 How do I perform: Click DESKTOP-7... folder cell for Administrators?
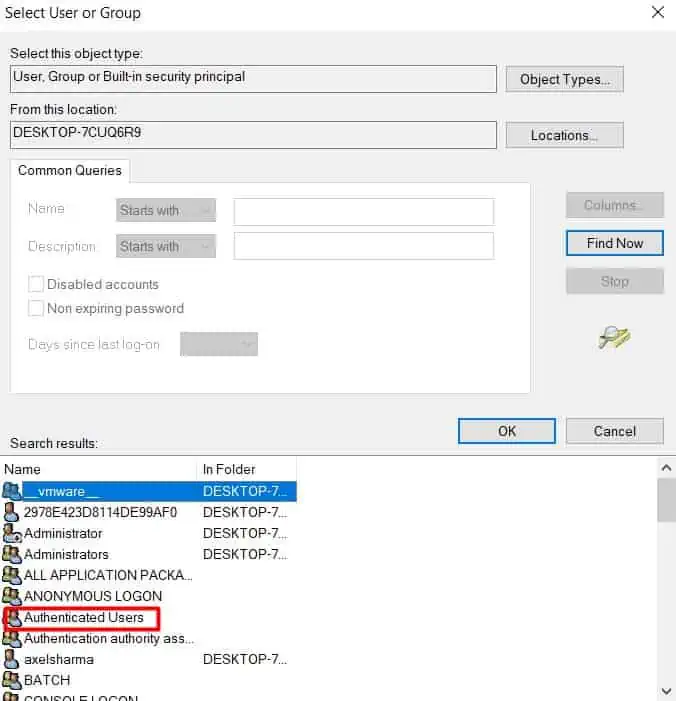(245, 554)
